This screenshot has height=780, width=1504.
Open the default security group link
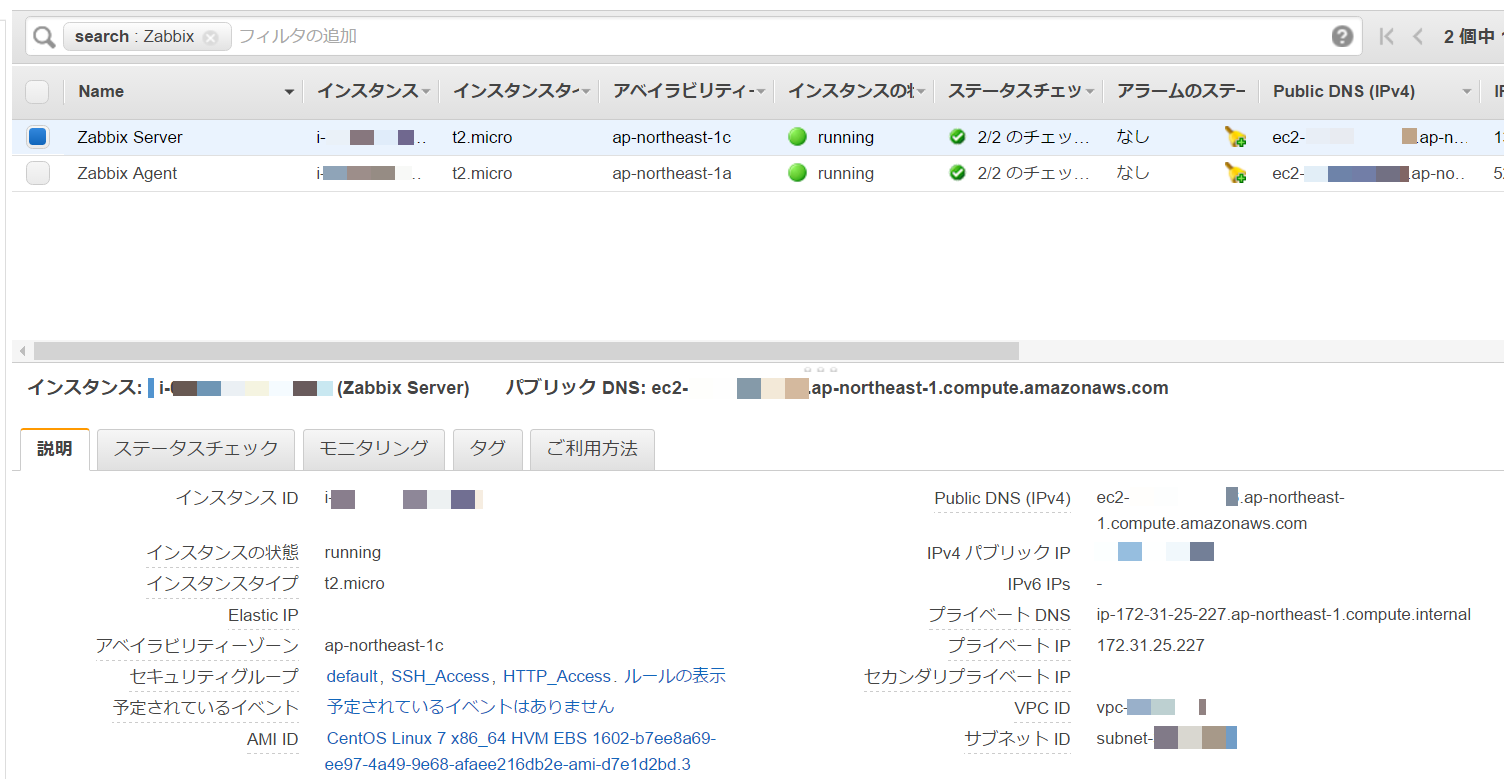(x=352, y=677)
